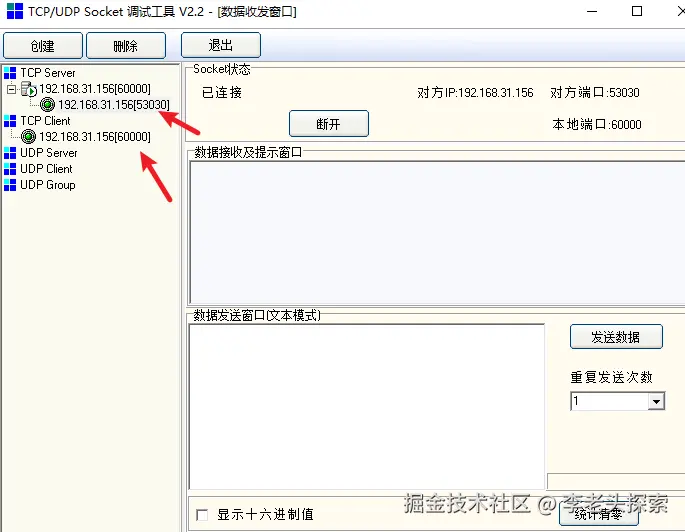Click the 重复发送次数 label

612,377
